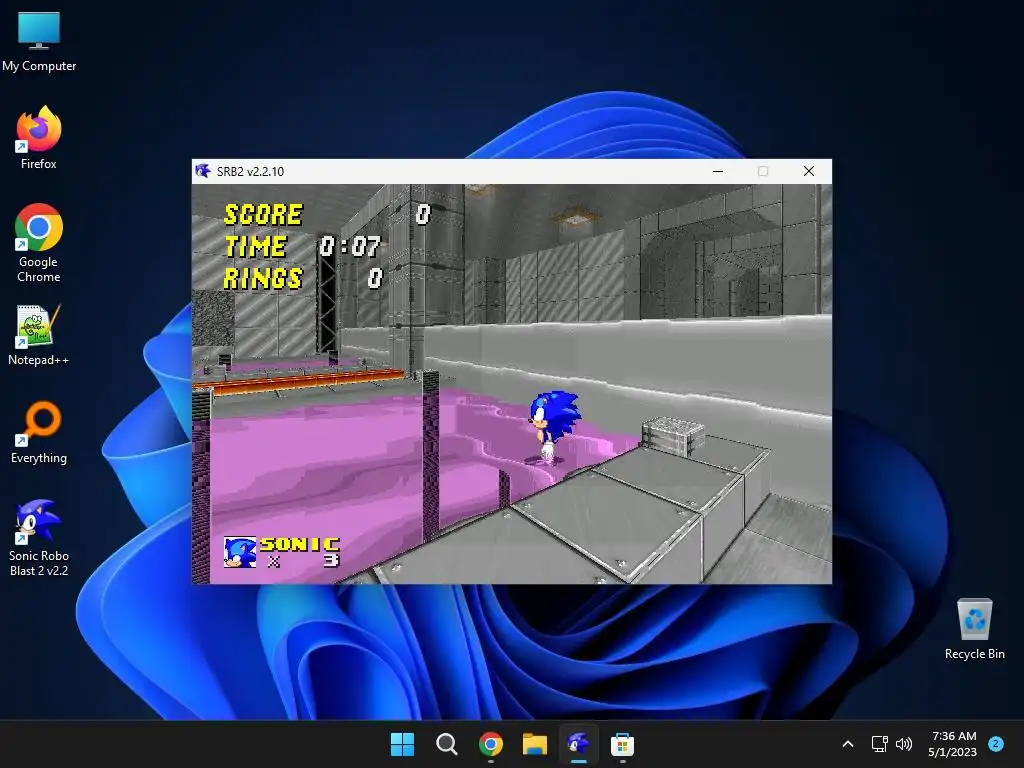Viewport: 1024px width, 768px height.
Task: Close the SRB2 v2.2.10 window
Action: click(x=808, y=171)
